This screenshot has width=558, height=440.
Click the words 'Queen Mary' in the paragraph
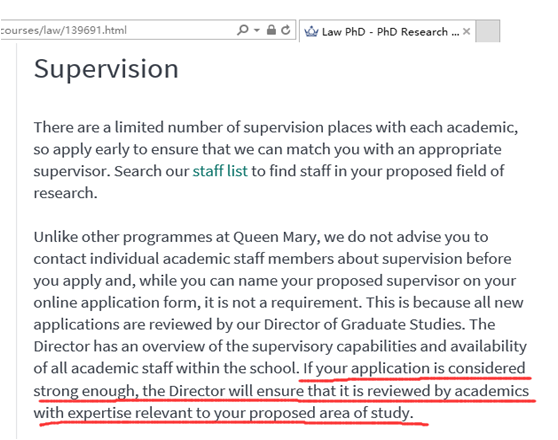point(274,237)
